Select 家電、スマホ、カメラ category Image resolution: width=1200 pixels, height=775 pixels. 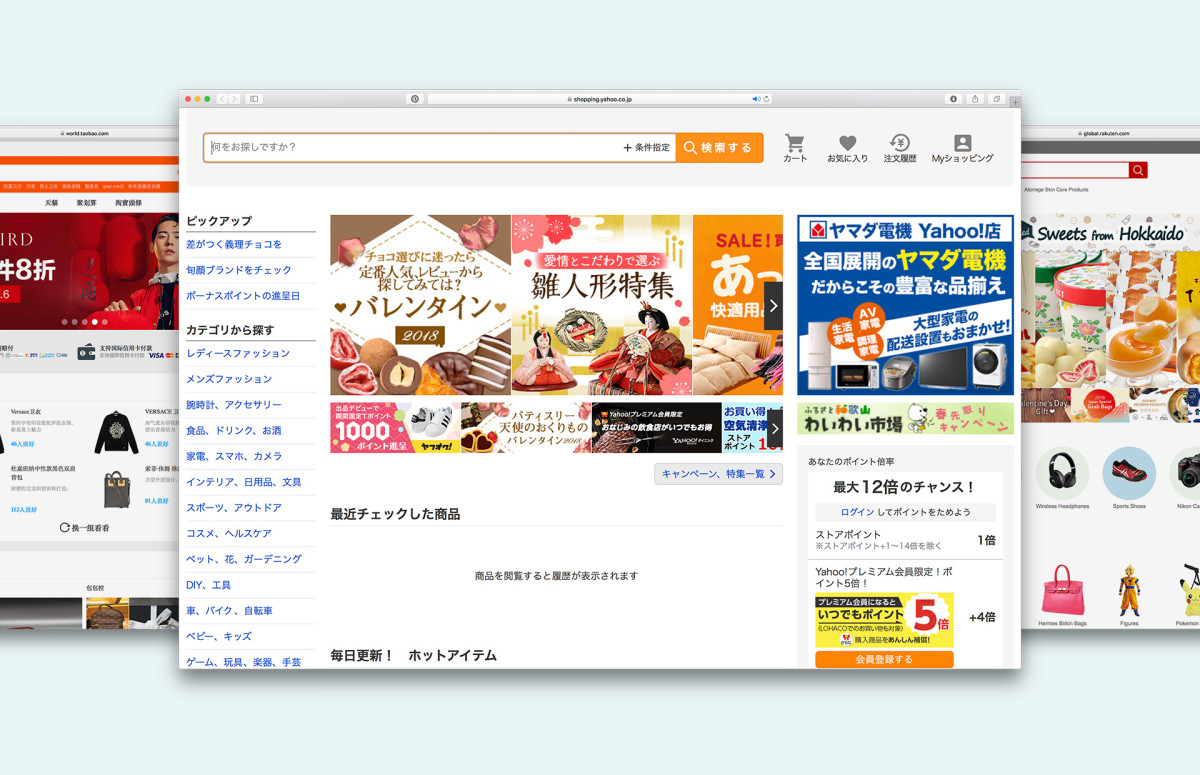(x=234, y=456)
